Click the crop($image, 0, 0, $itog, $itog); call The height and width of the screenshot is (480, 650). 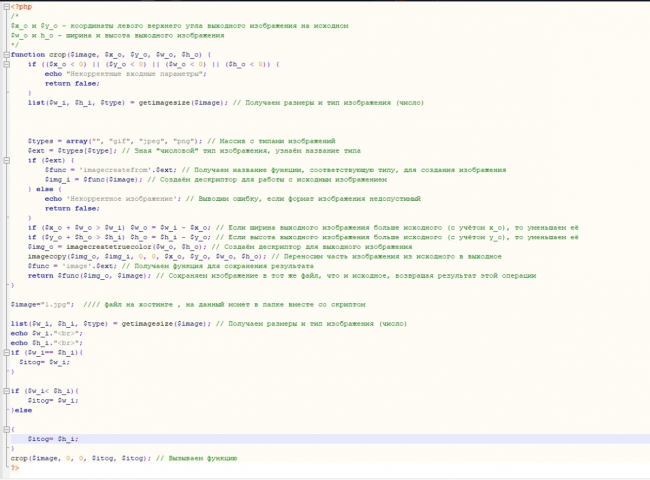click(81, 458)
